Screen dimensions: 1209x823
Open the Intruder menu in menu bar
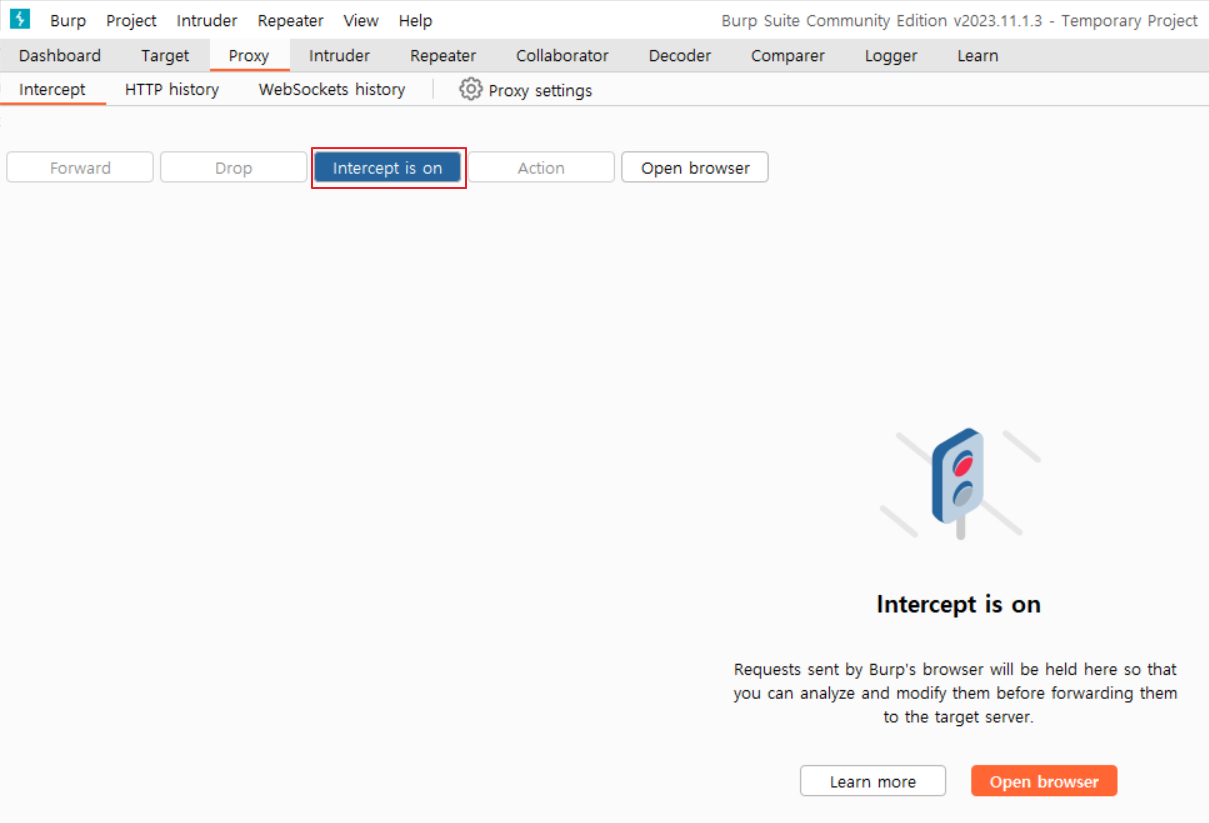[x=207, y=20]
